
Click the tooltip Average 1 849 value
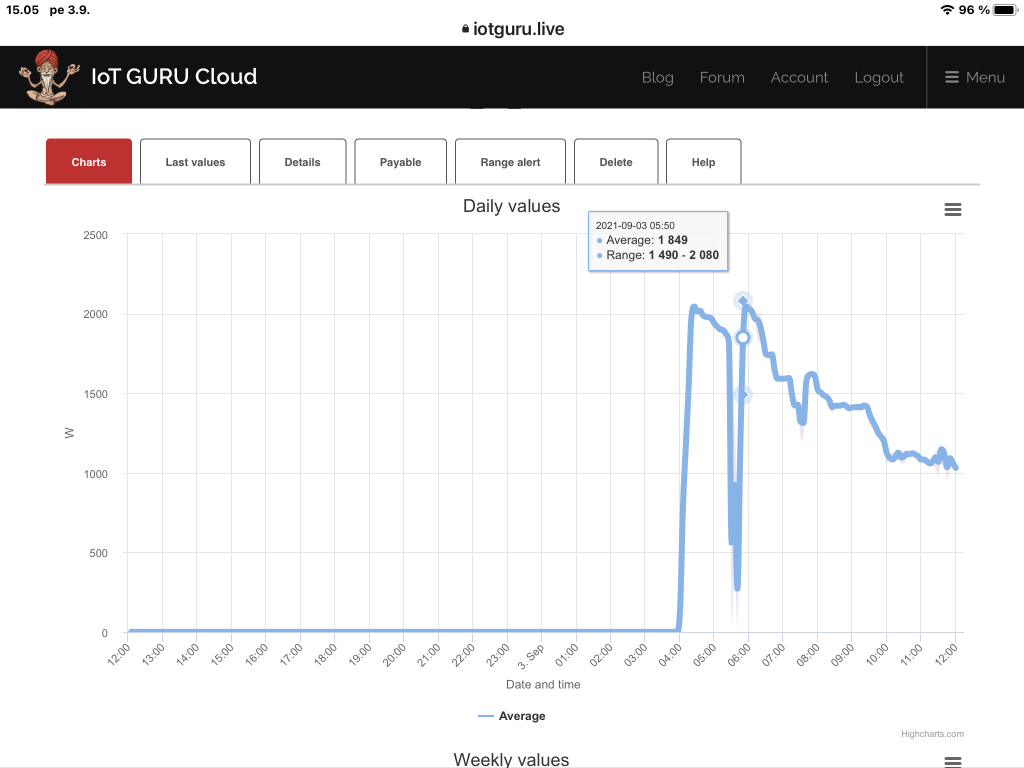click(x=647, y=240)
